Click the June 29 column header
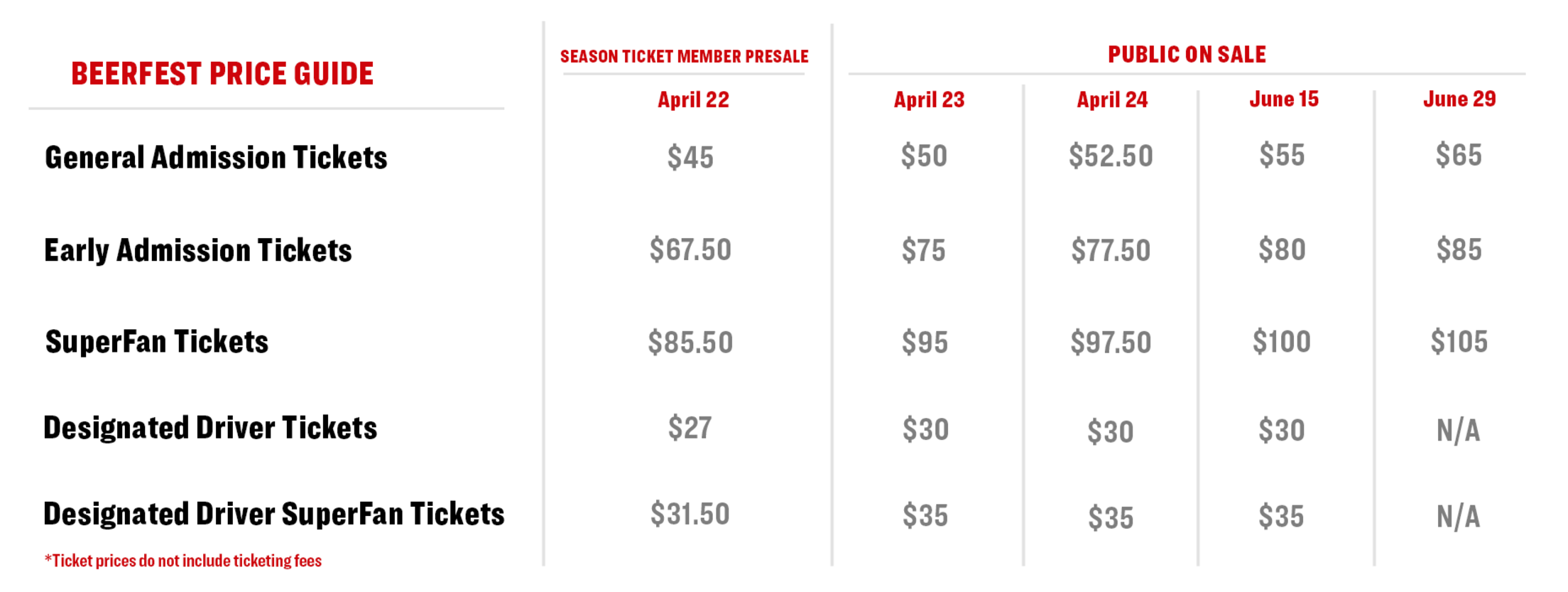The height and width of the screenshot is (592, 1568). tap(1459, 99)
